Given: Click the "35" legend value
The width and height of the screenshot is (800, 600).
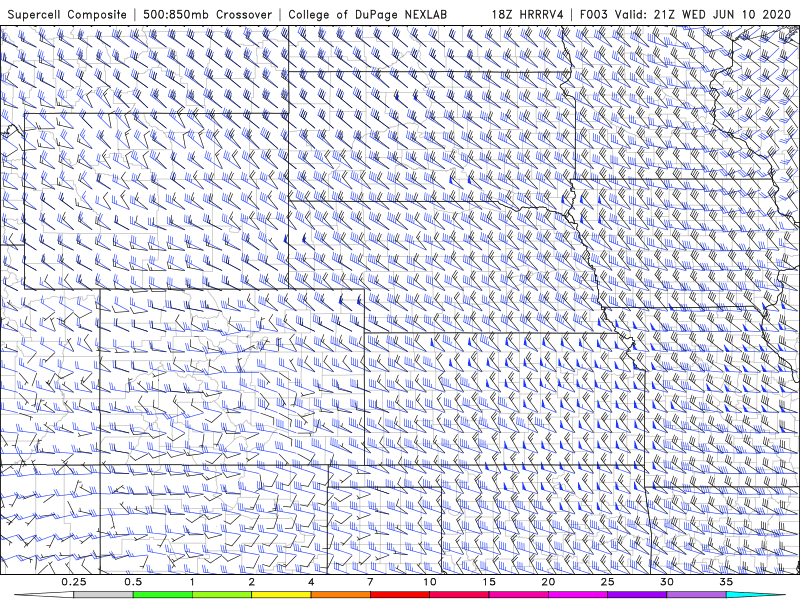Looking at the screenshot, I should click(726, 582).
